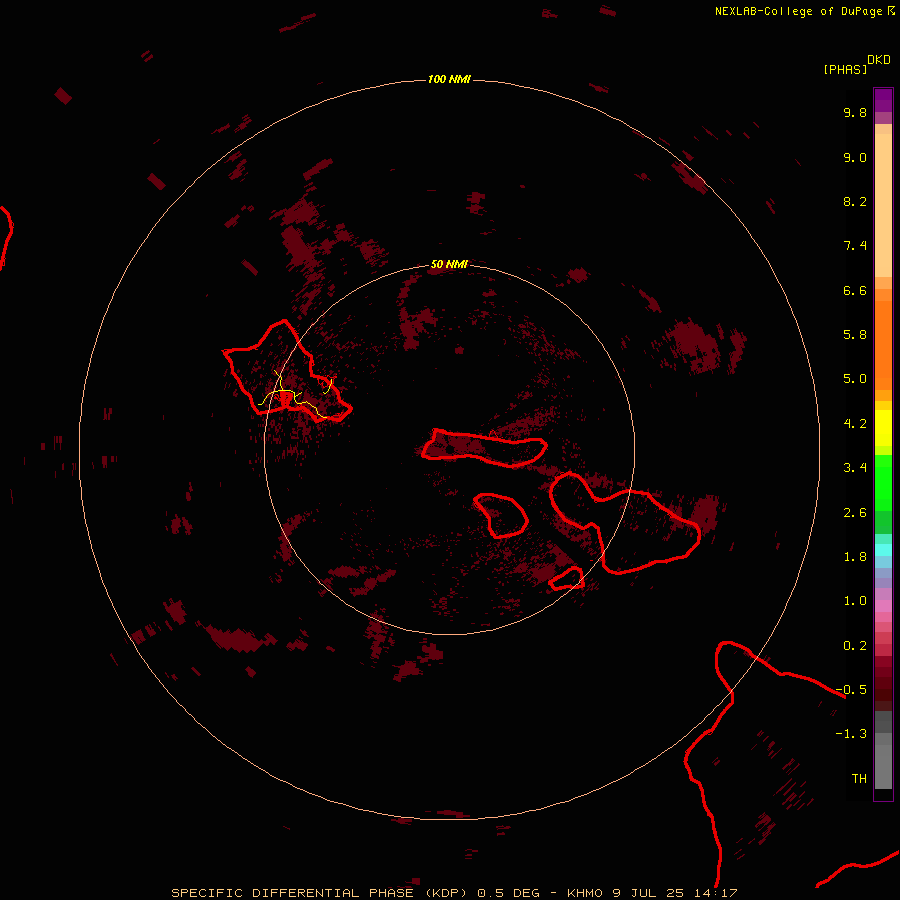900x900 pixels.
Task: Click the 5.8 legend value
Action: [x=855, y=335]
